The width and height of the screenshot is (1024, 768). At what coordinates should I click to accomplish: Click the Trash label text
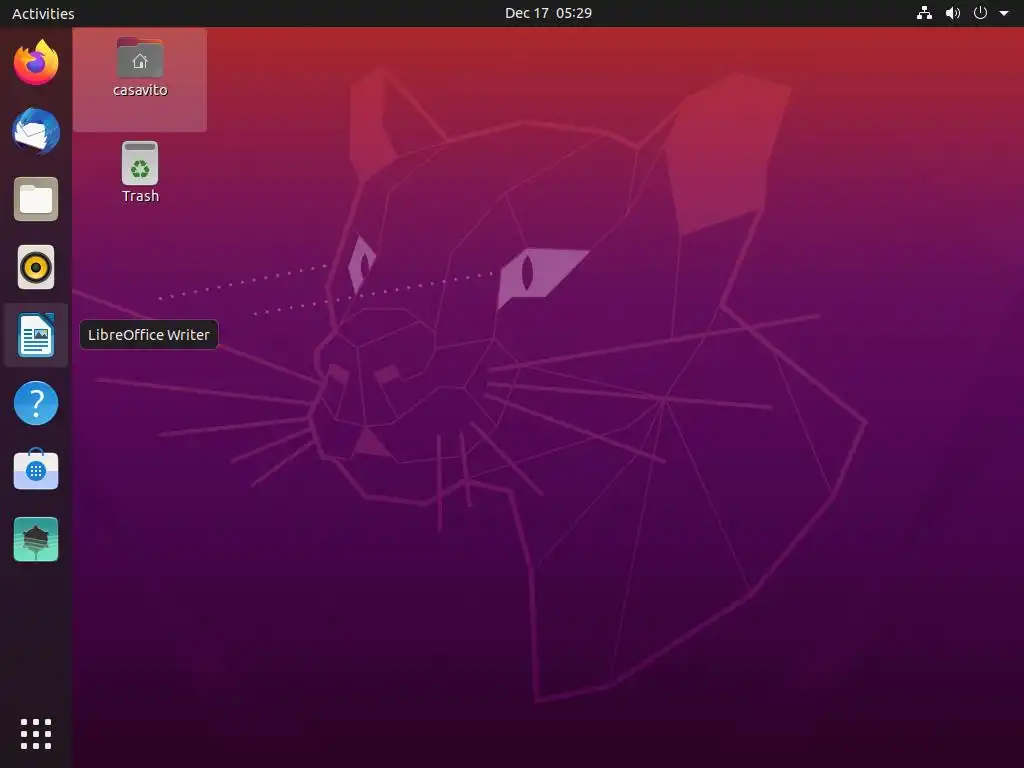coord(140,196)
